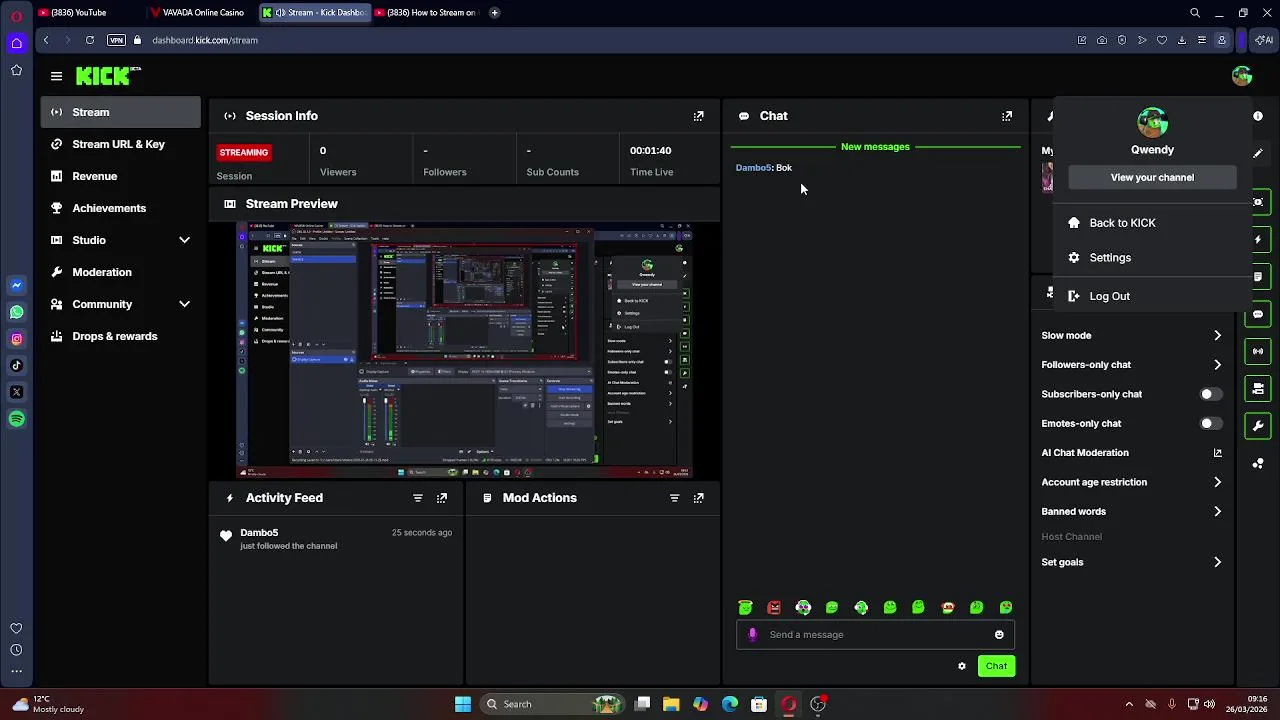The image size is (1280, 720).
Task: Click New messages divider in chat
Action: pos(875,147)
